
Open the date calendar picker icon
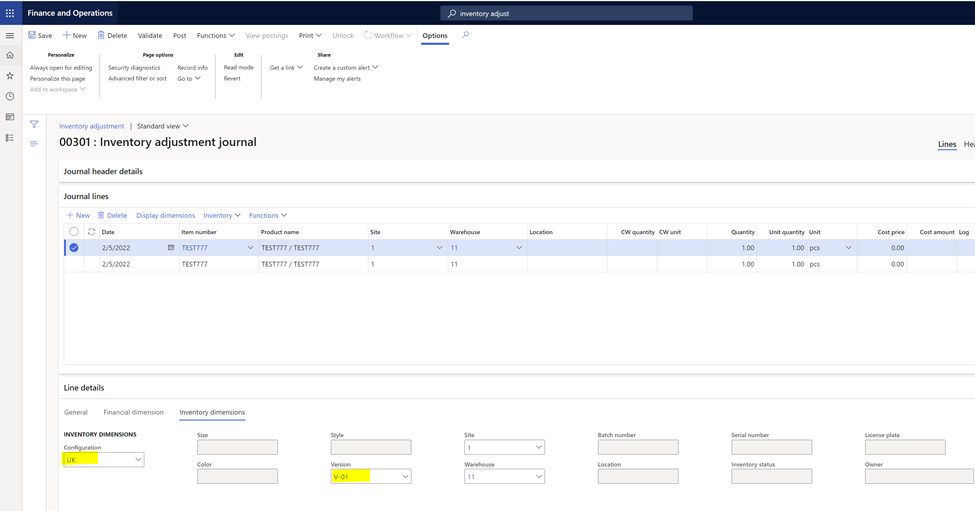coord(171,247)
